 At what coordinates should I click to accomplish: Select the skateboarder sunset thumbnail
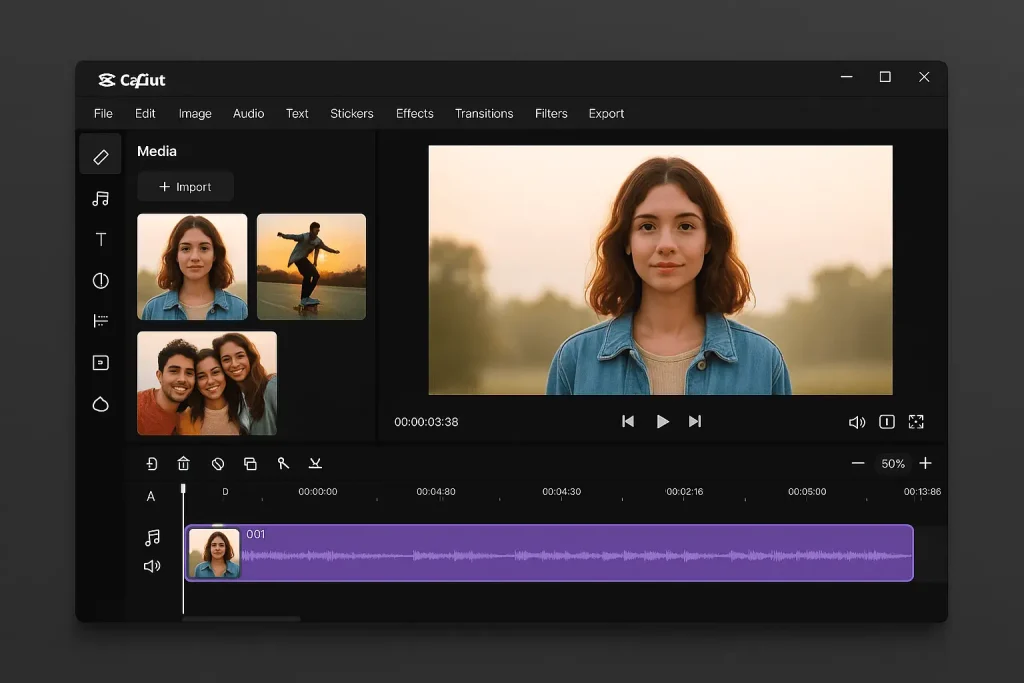311,266
